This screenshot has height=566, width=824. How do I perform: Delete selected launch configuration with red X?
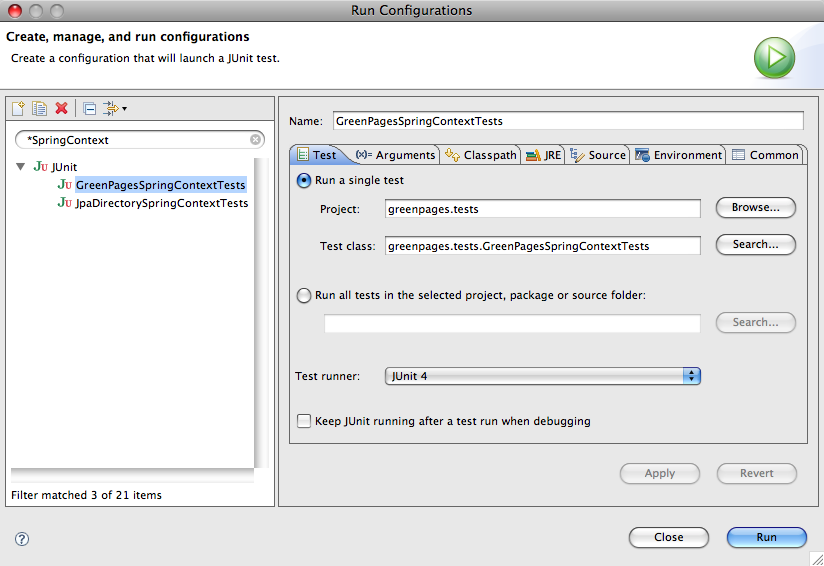(x=62, y=108)
